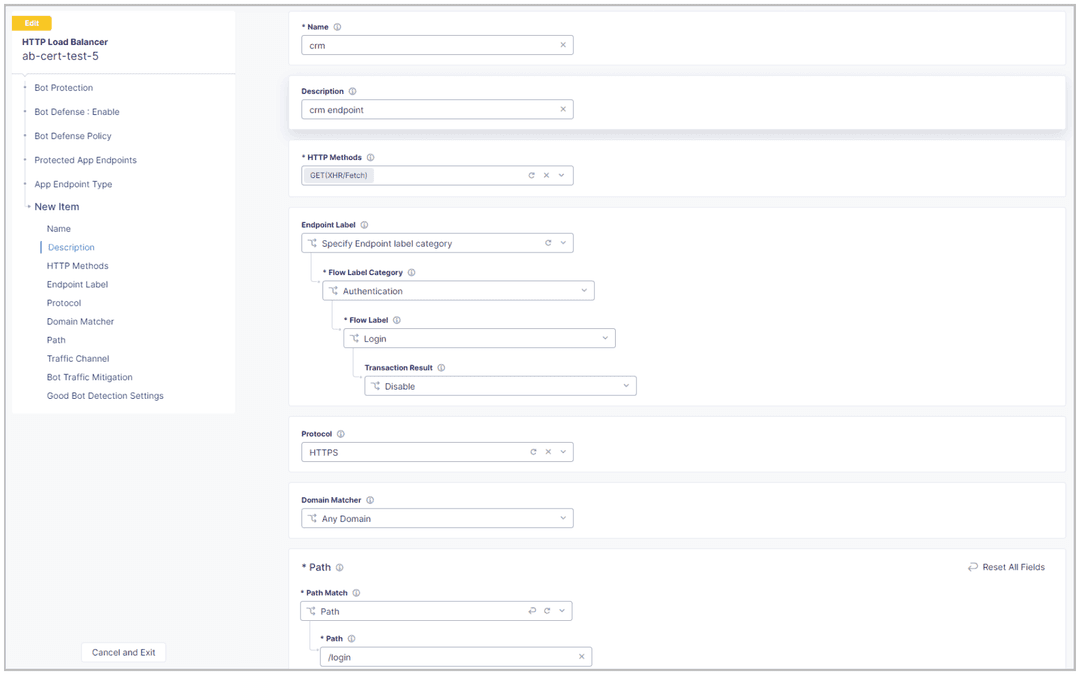The height and width of the screenshot is (675, 1080).
Task: Reset Protocol field via the refresh icon
Action: coord(533,452)
